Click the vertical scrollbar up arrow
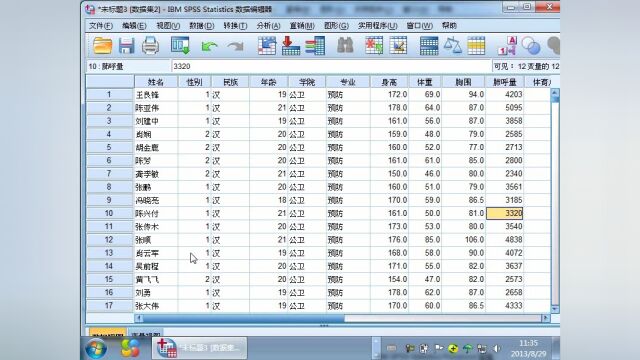 (555, 93)
